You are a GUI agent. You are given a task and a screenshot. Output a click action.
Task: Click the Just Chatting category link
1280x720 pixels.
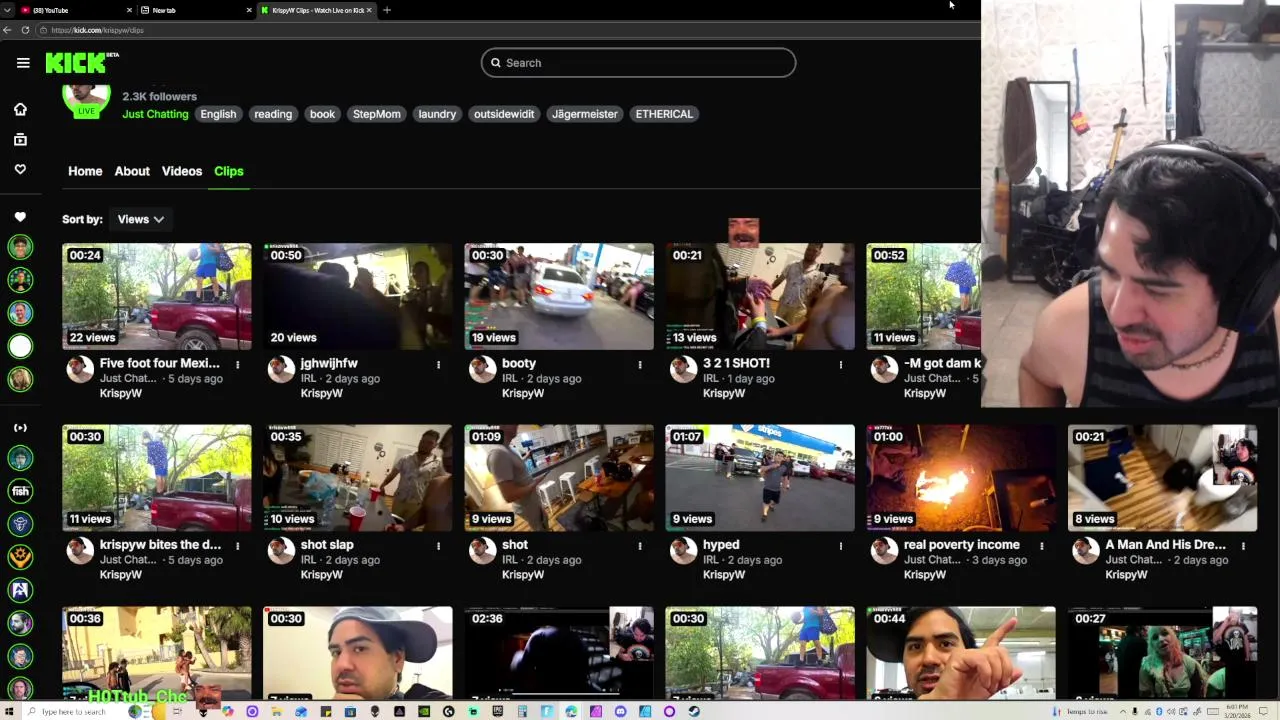point(155,114)
